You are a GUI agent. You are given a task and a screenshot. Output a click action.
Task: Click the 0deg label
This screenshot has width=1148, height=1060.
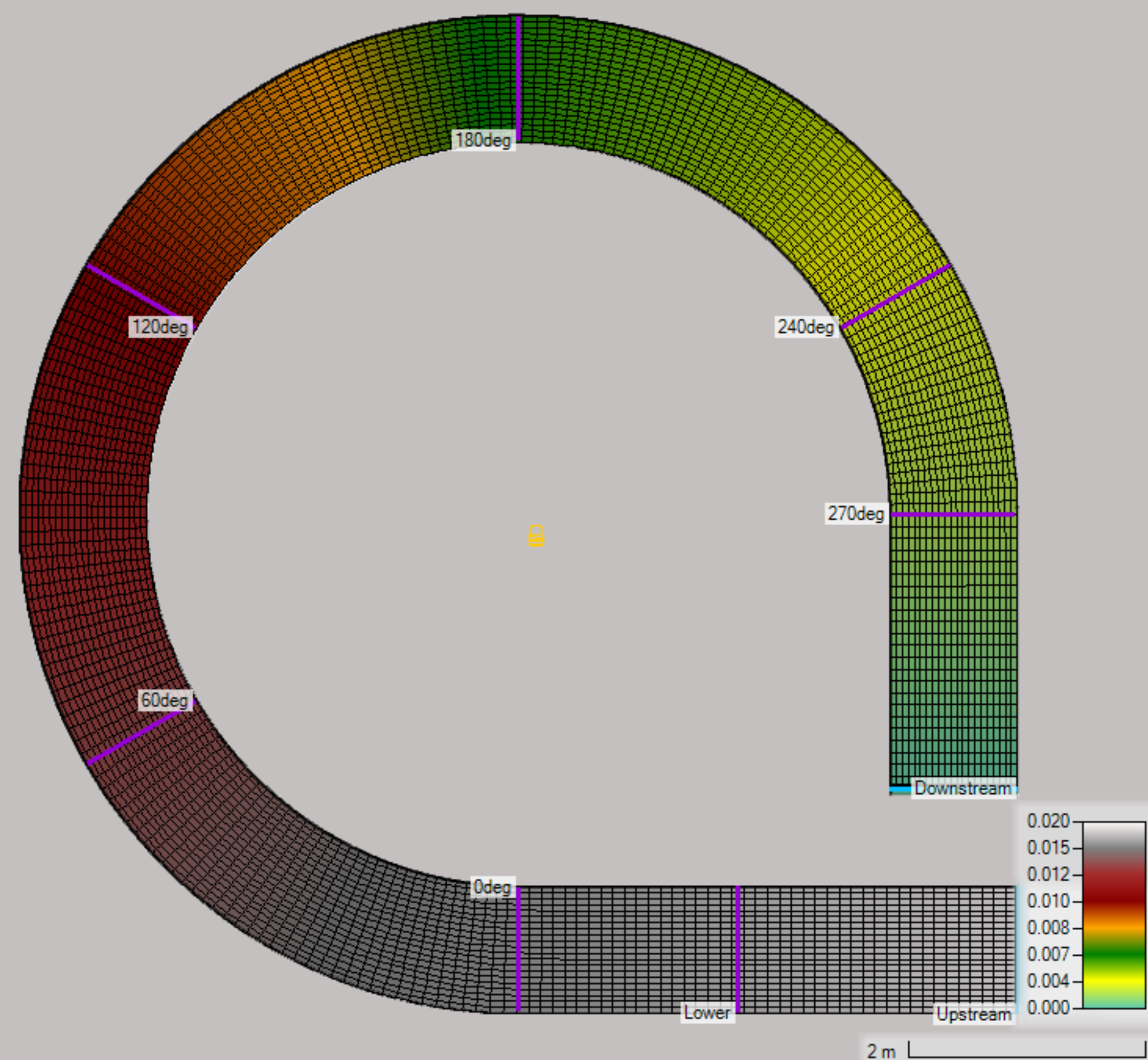tap(492, 887)
